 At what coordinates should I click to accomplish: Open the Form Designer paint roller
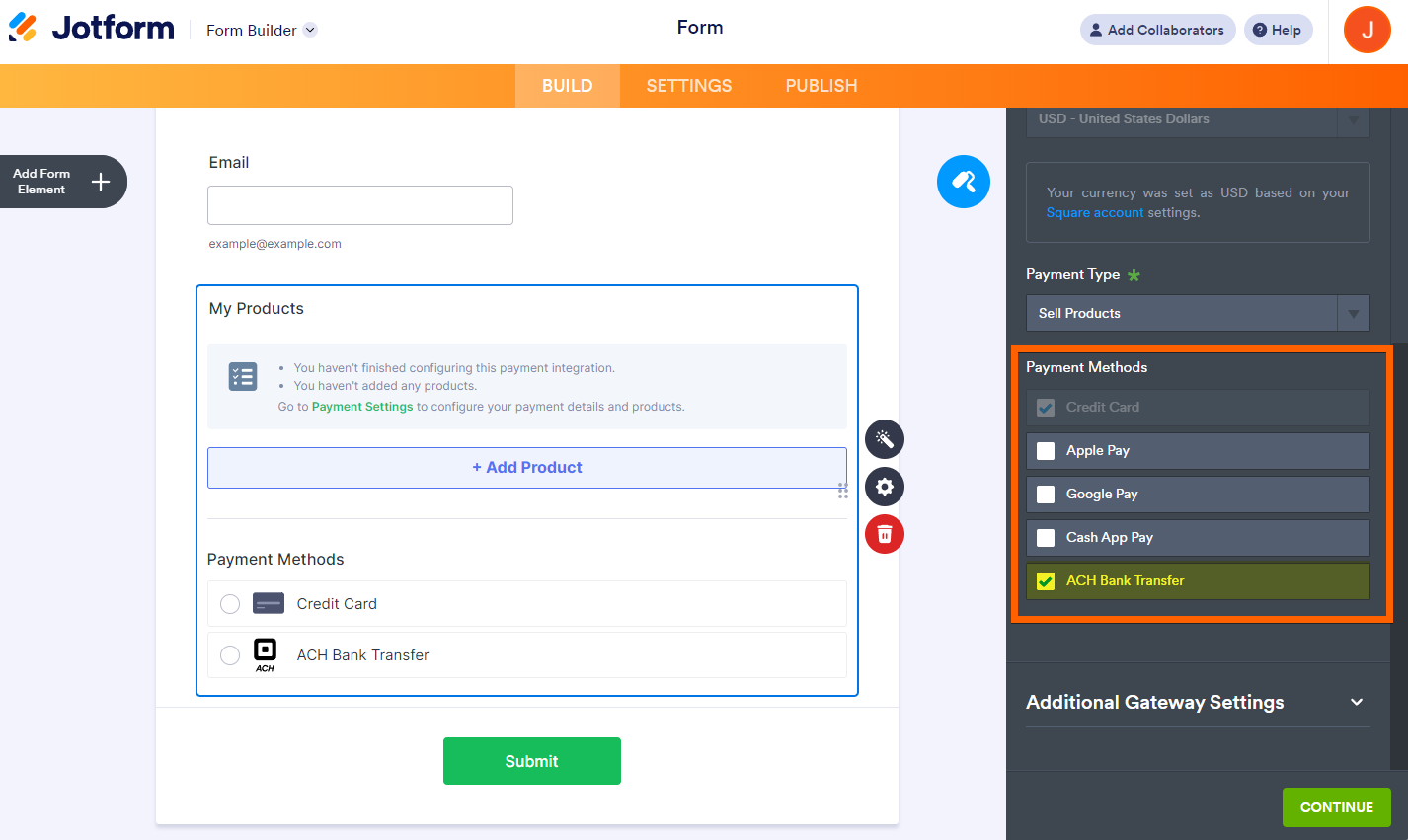point(964,182)
